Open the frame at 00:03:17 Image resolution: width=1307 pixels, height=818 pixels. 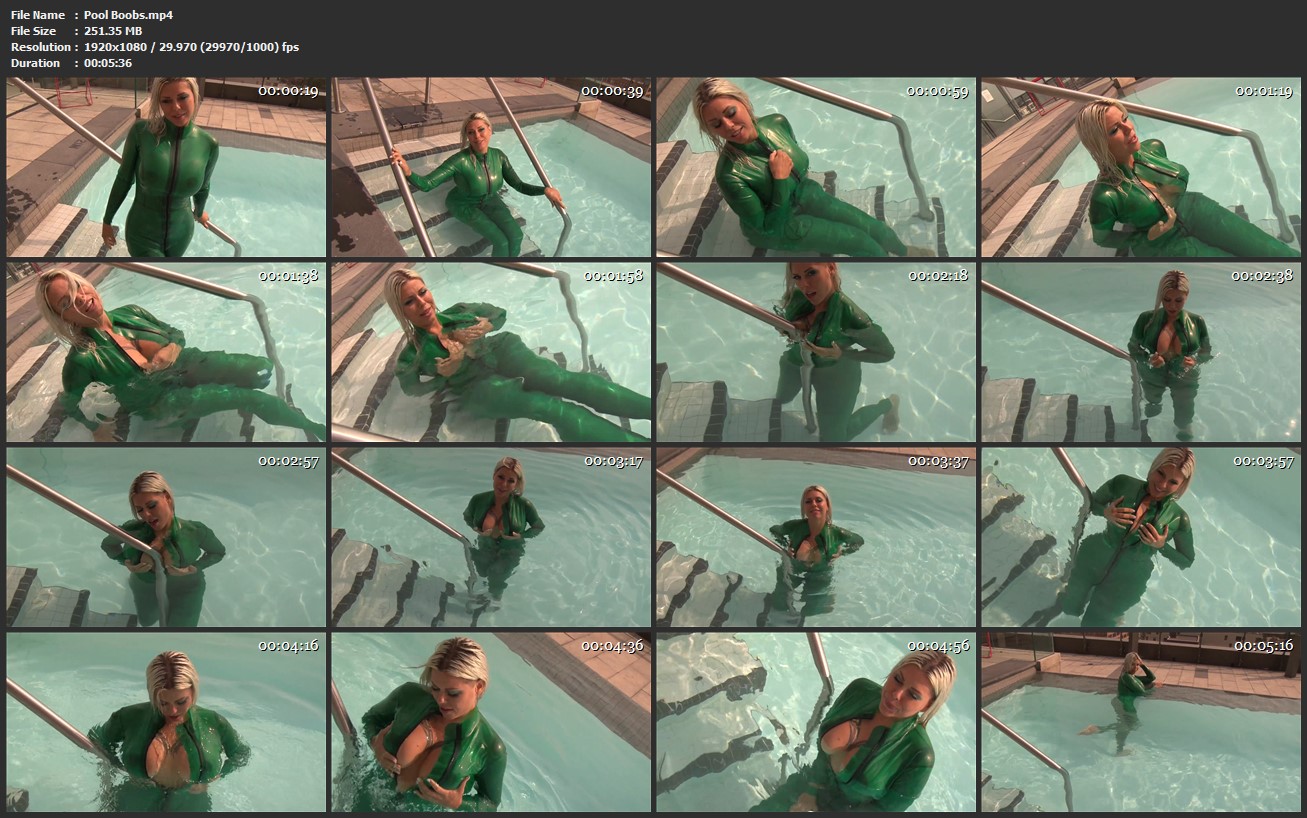pyautogui.click(x=491, y=537)
